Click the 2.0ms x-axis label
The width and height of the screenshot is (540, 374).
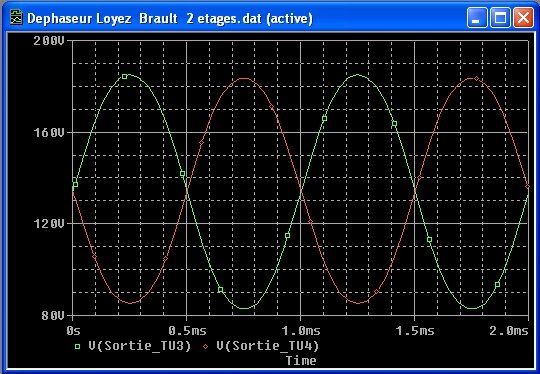coord(509,331)
